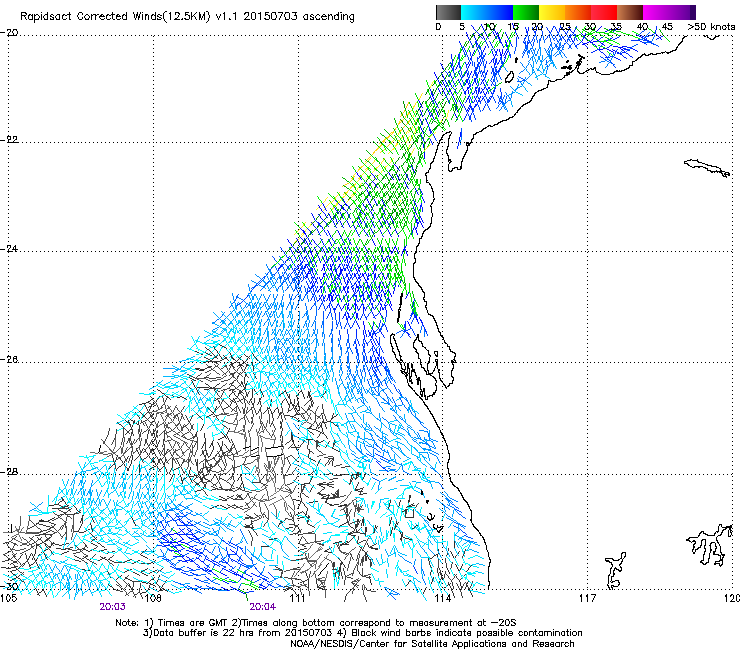
Task: Click the purple '20:03' time stamp
Action: (x=112, y=607)
